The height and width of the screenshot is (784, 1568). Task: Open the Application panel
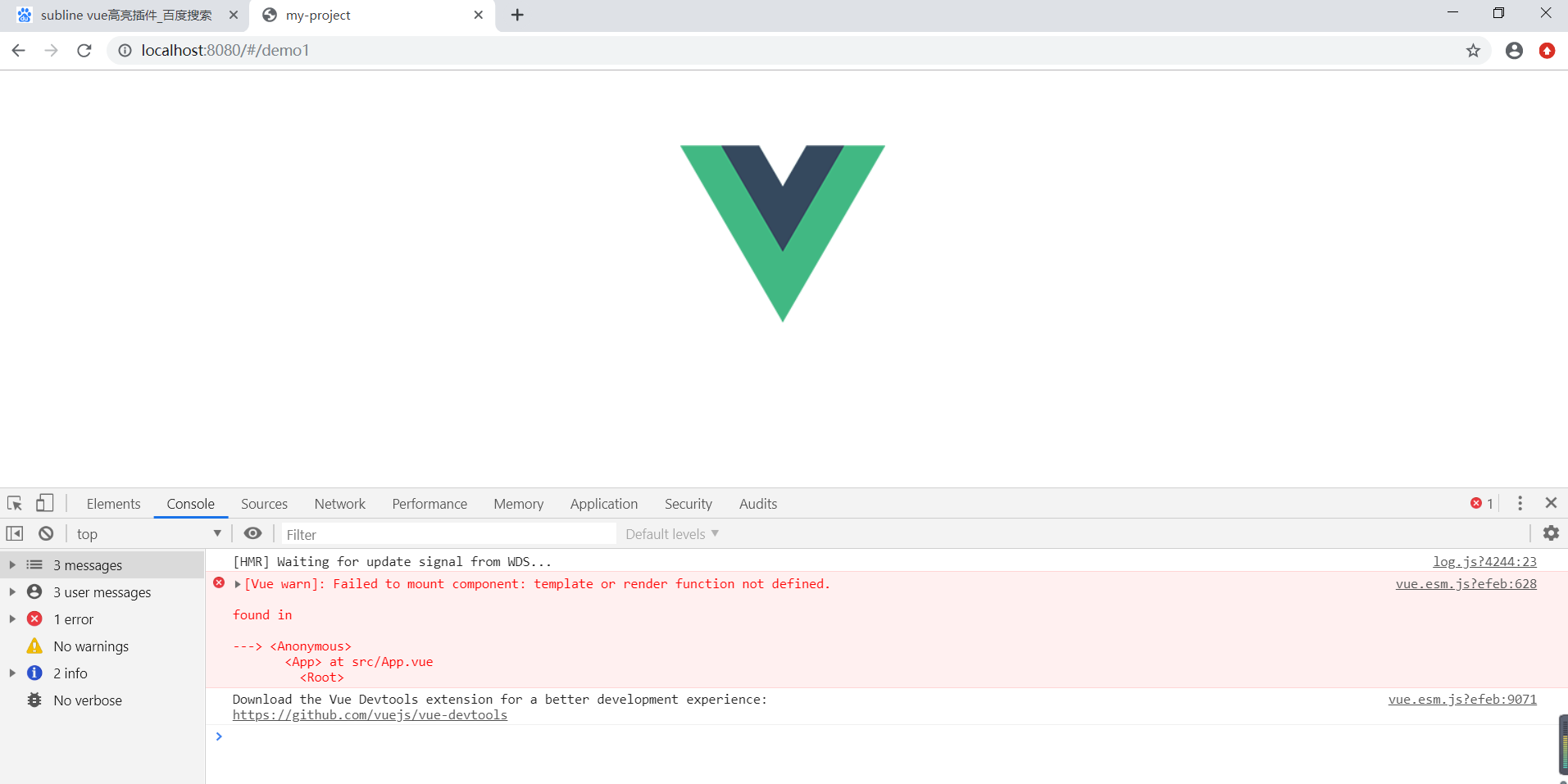tap(604, 504)
